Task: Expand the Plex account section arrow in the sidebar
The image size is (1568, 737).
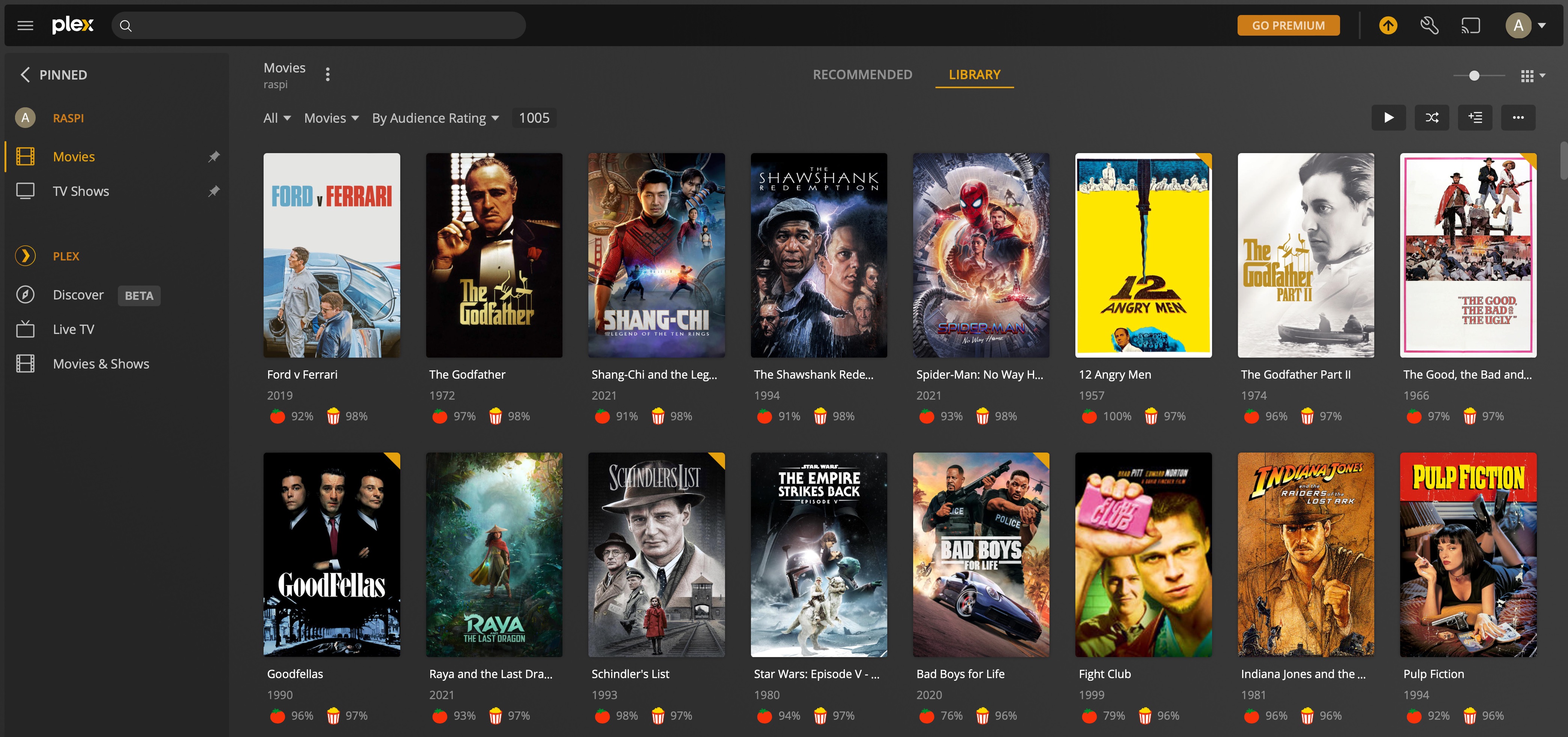Action: click(x=25, y=256)
